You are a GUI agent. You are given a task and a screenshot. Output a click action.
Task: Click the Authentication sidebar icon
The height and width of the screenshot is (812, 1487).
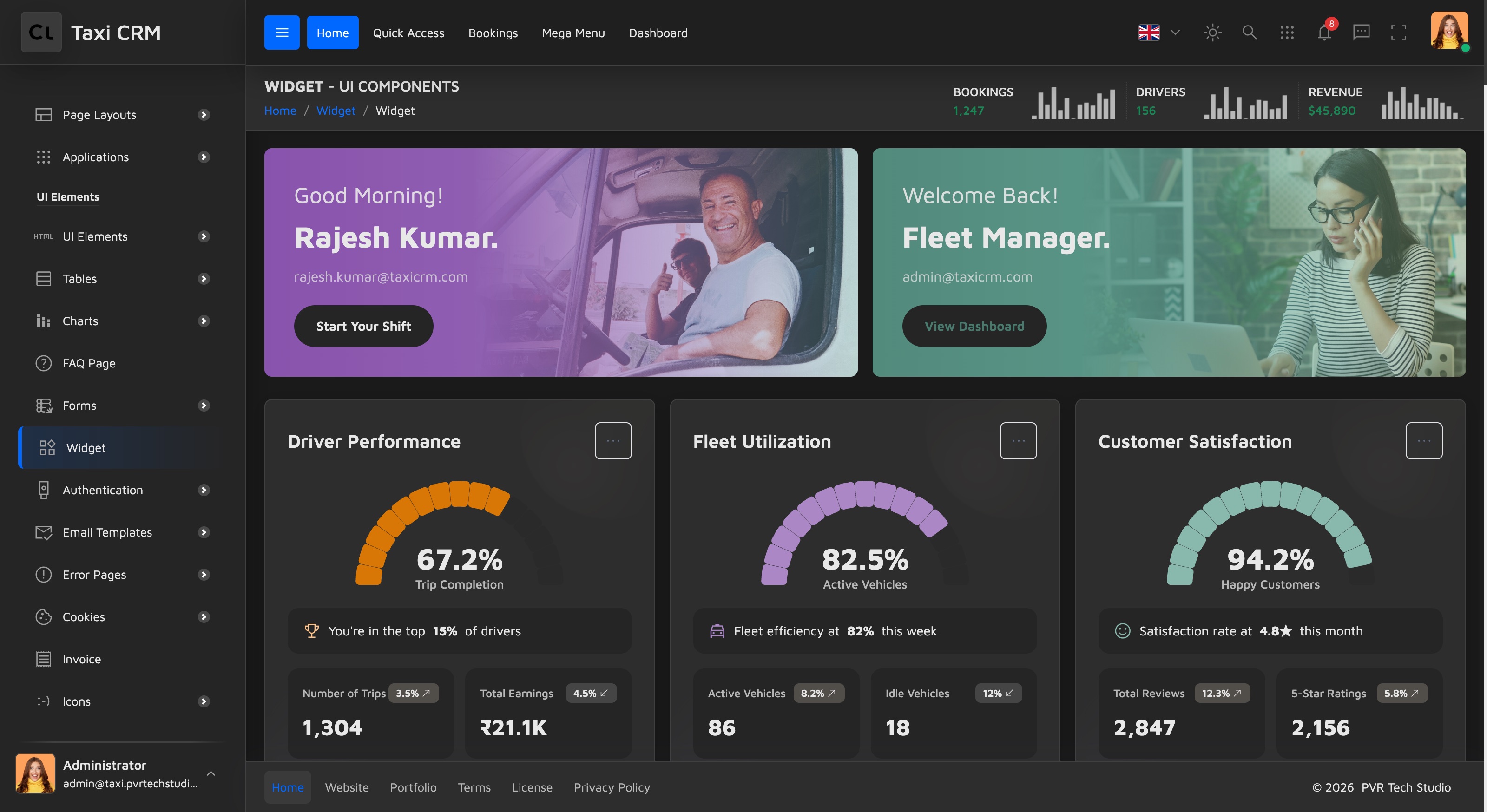43,490
